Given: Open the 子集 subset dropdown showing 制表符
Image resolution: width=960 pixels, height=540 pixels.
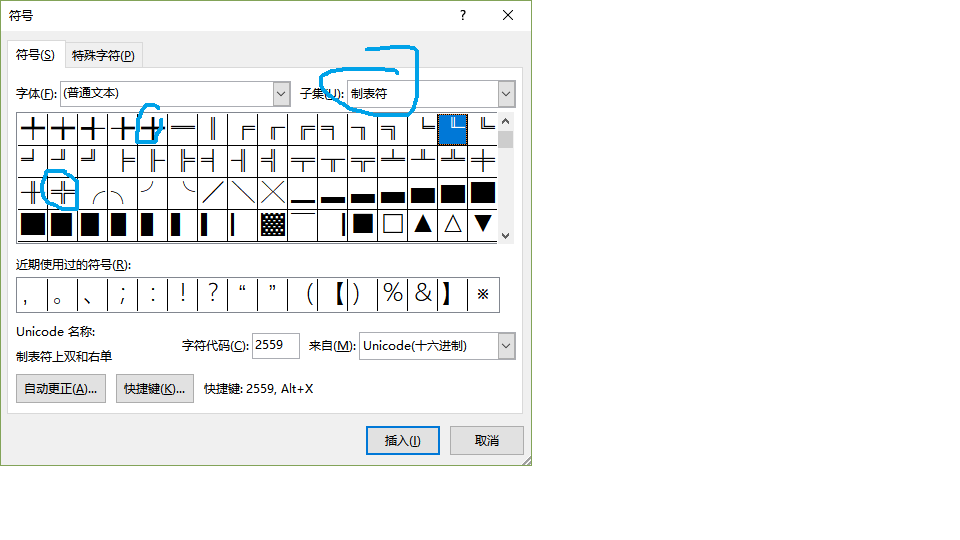Looking at the screenshot, I should [506, 94].
